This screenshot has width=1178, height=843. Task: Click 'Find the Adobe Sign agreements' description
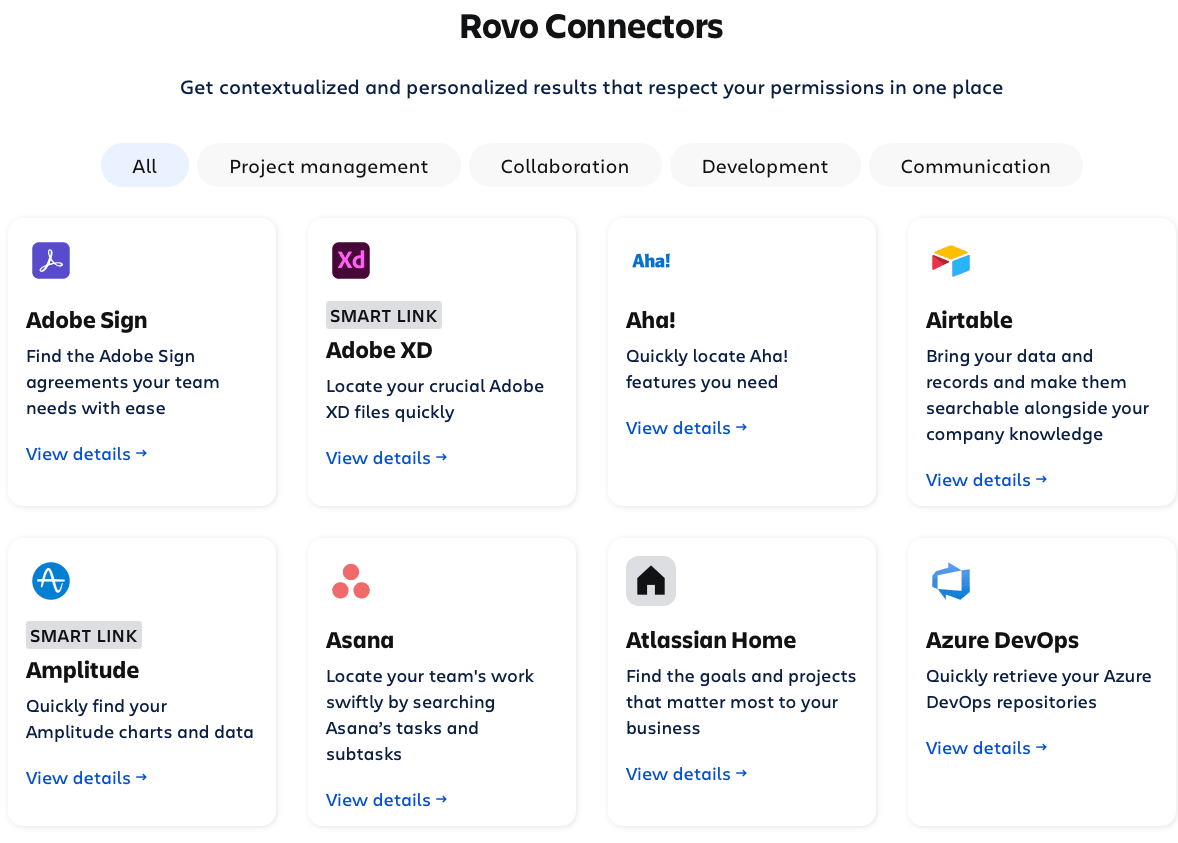coord(122,382)
